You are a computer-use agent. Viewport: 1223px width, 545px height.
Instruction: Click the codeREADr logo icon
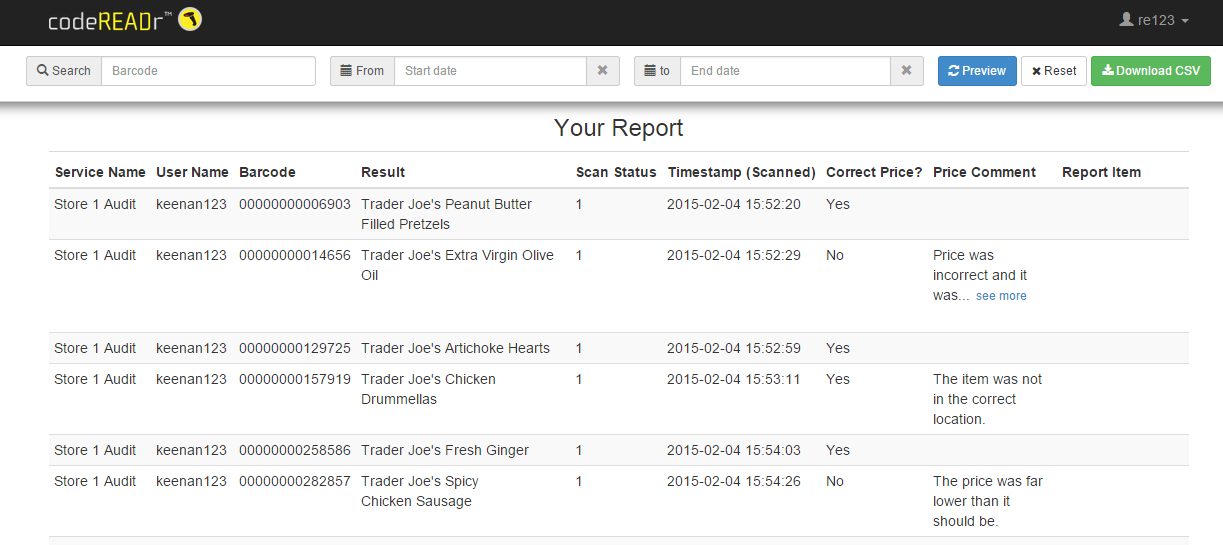(x=190, y=19)
